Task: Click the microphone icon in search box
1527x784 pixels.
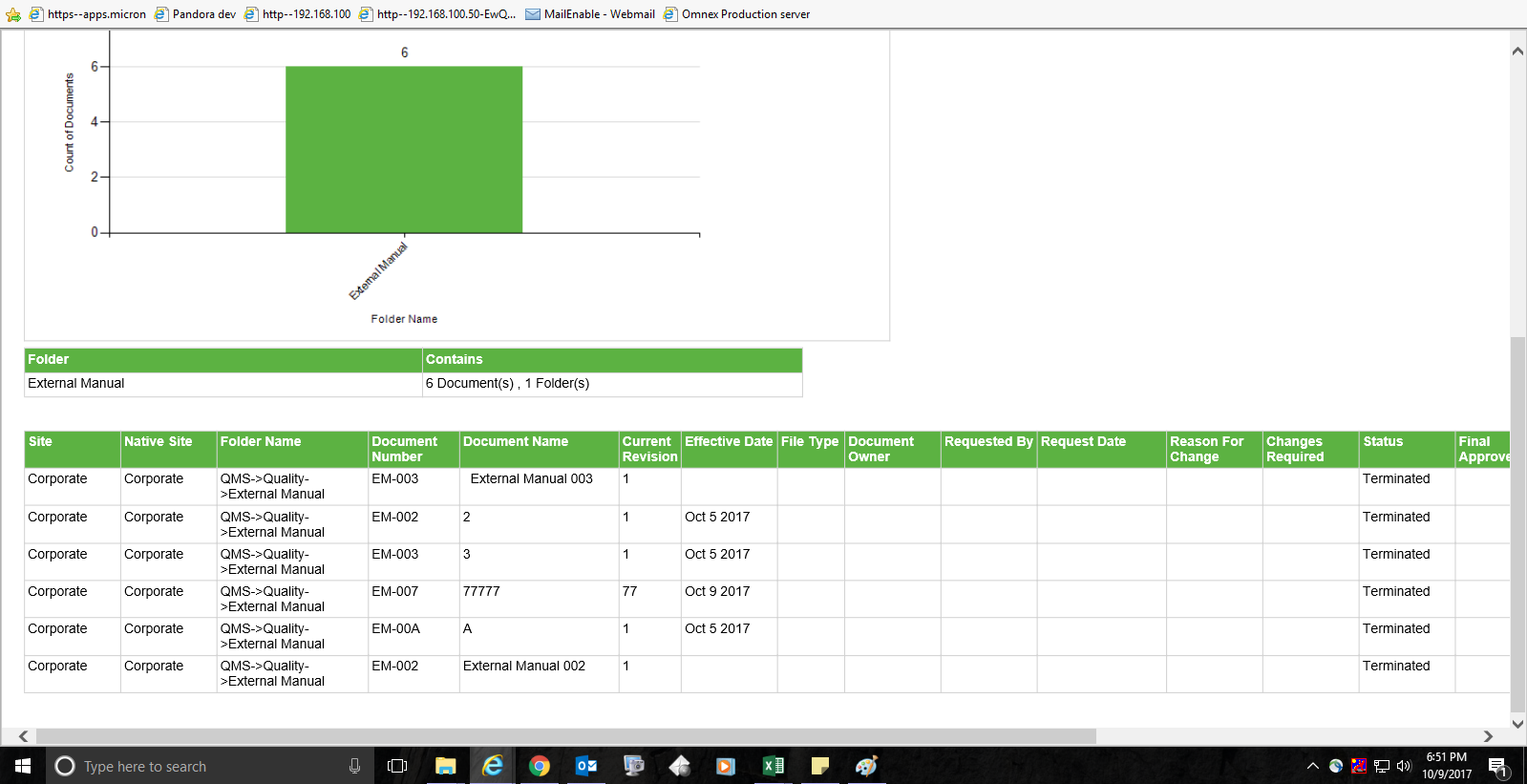Action: 354,766
